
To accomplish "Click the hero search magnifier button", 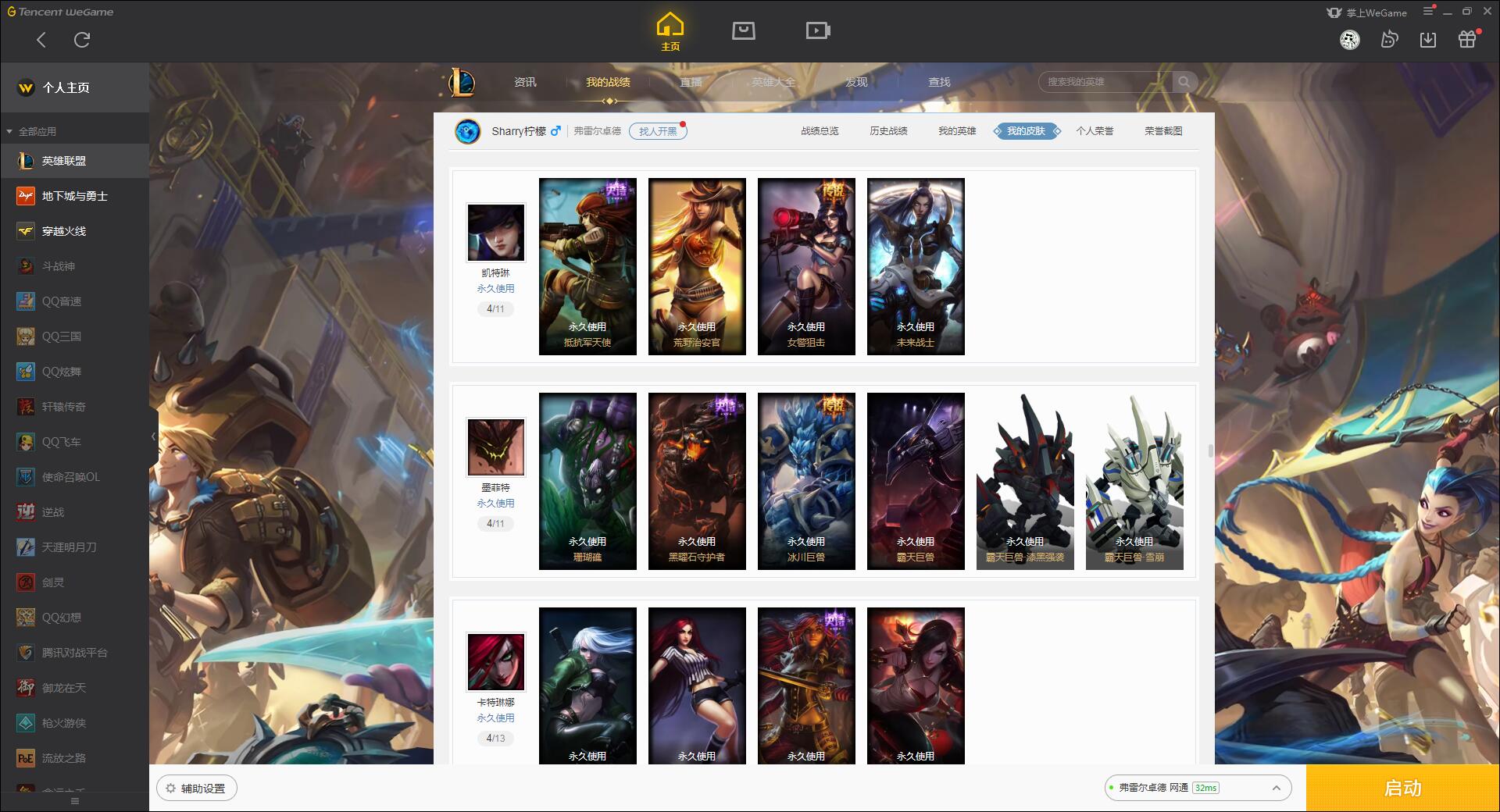I will coord(1184,82).
